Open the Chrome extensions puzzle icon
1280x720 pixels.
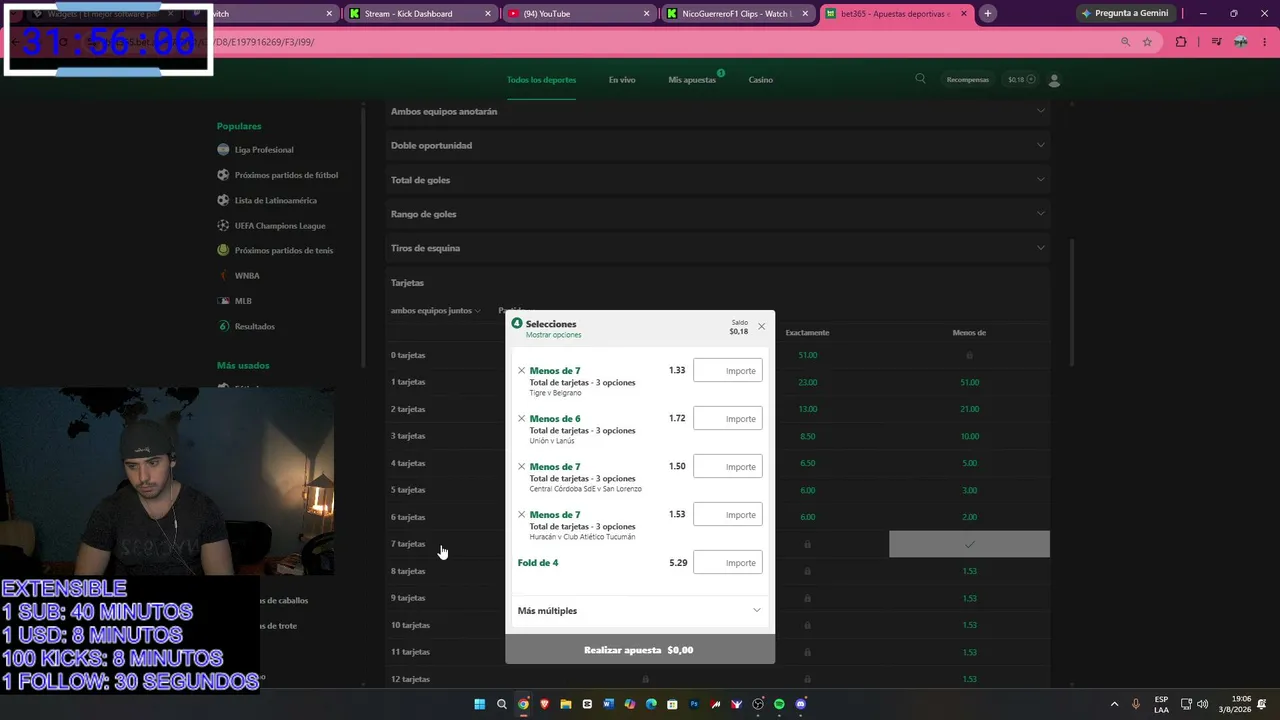[1181, 42]
